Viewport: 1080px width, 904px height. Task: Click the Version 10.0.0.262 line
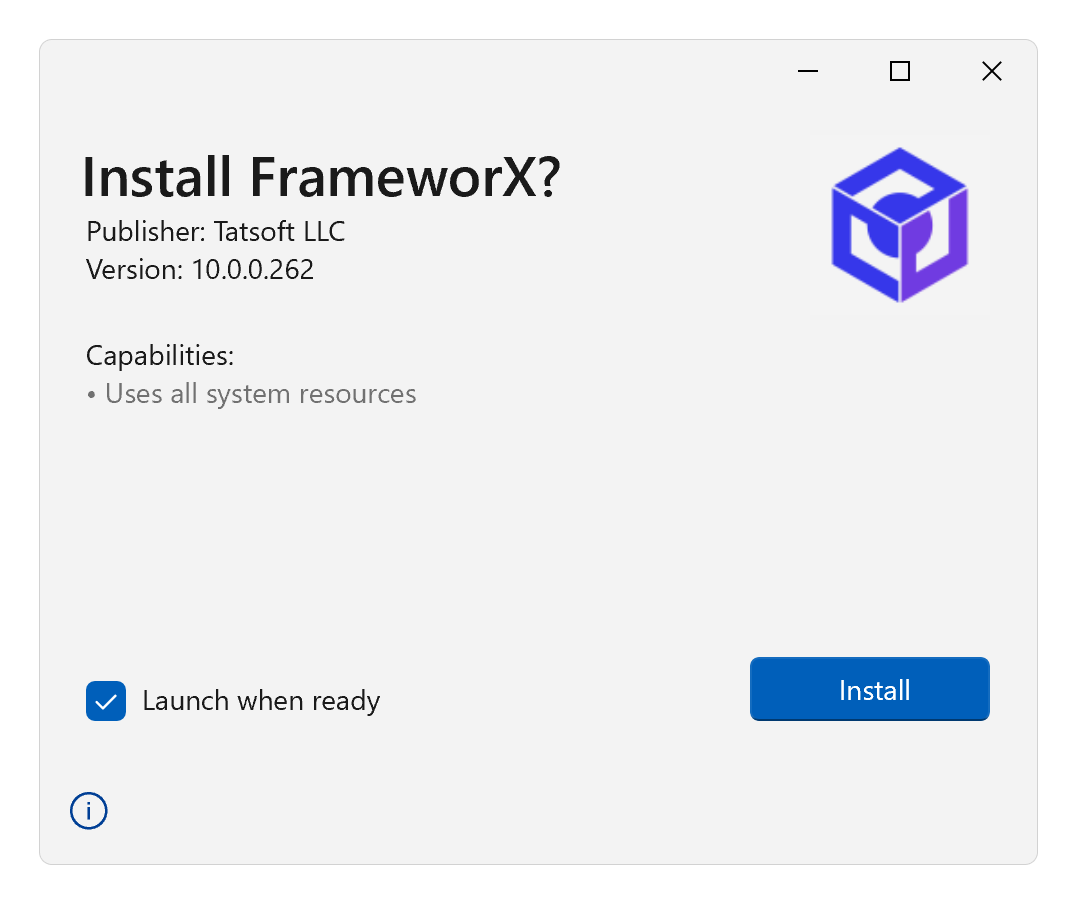point(200,270)
